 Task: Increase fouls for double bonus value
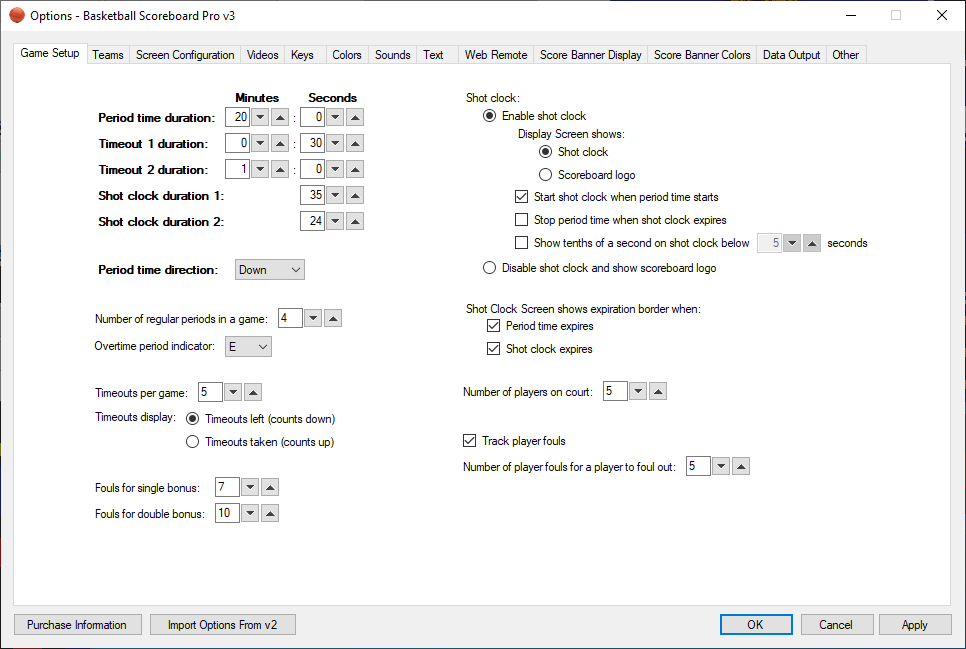pos(270,514)
